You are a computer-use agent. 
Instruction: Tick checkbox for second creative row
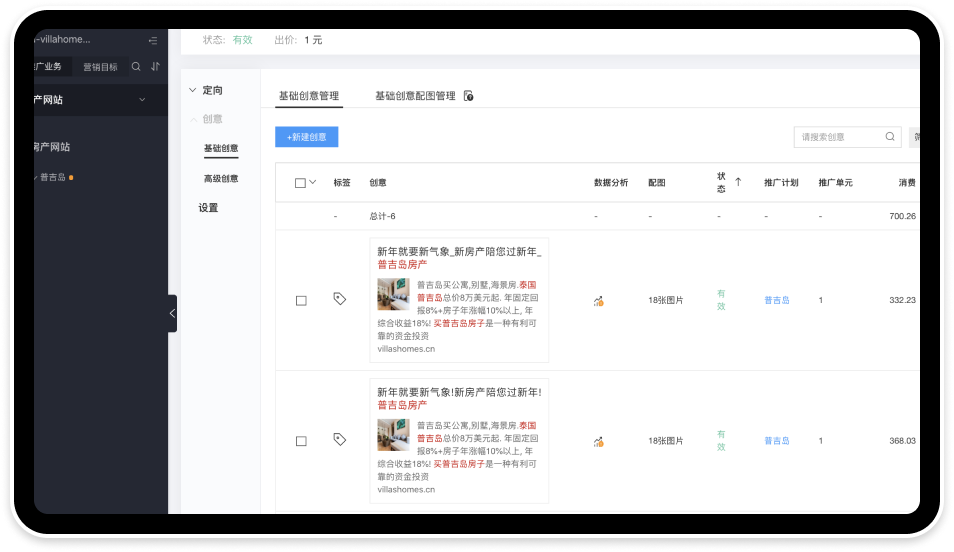pos(301,441)
